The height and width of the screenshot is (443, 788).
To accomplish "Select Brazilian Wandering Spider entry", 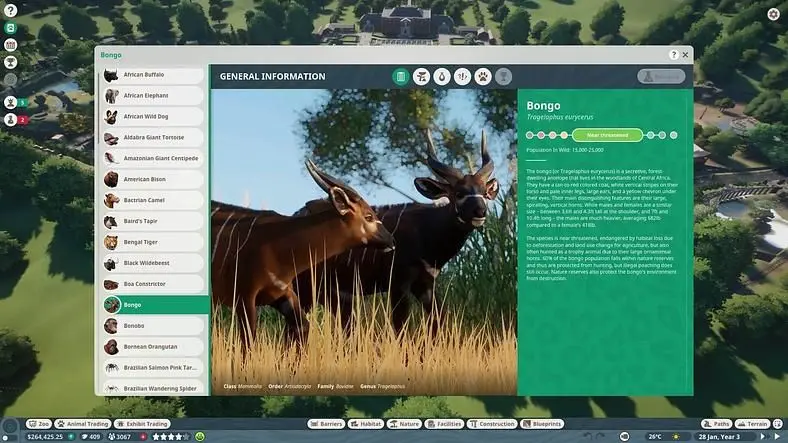I will (153, 388).
